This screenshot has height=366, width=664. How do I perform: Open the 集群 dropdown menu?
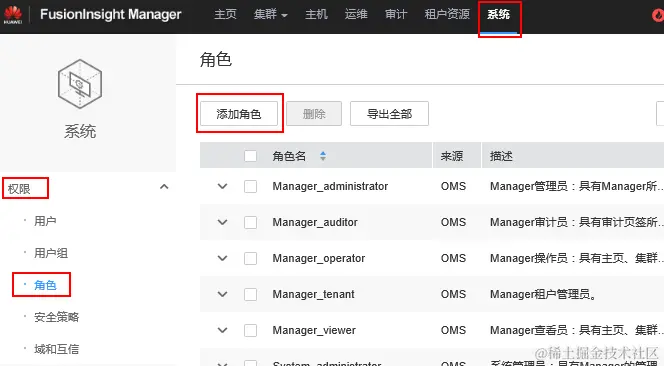point(271,14)
